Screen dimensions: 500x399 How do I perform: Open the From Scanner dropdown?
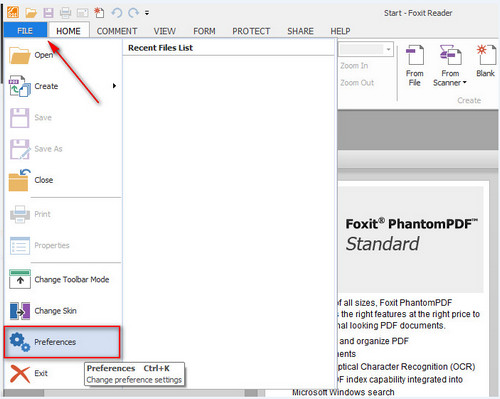point(450,66)
